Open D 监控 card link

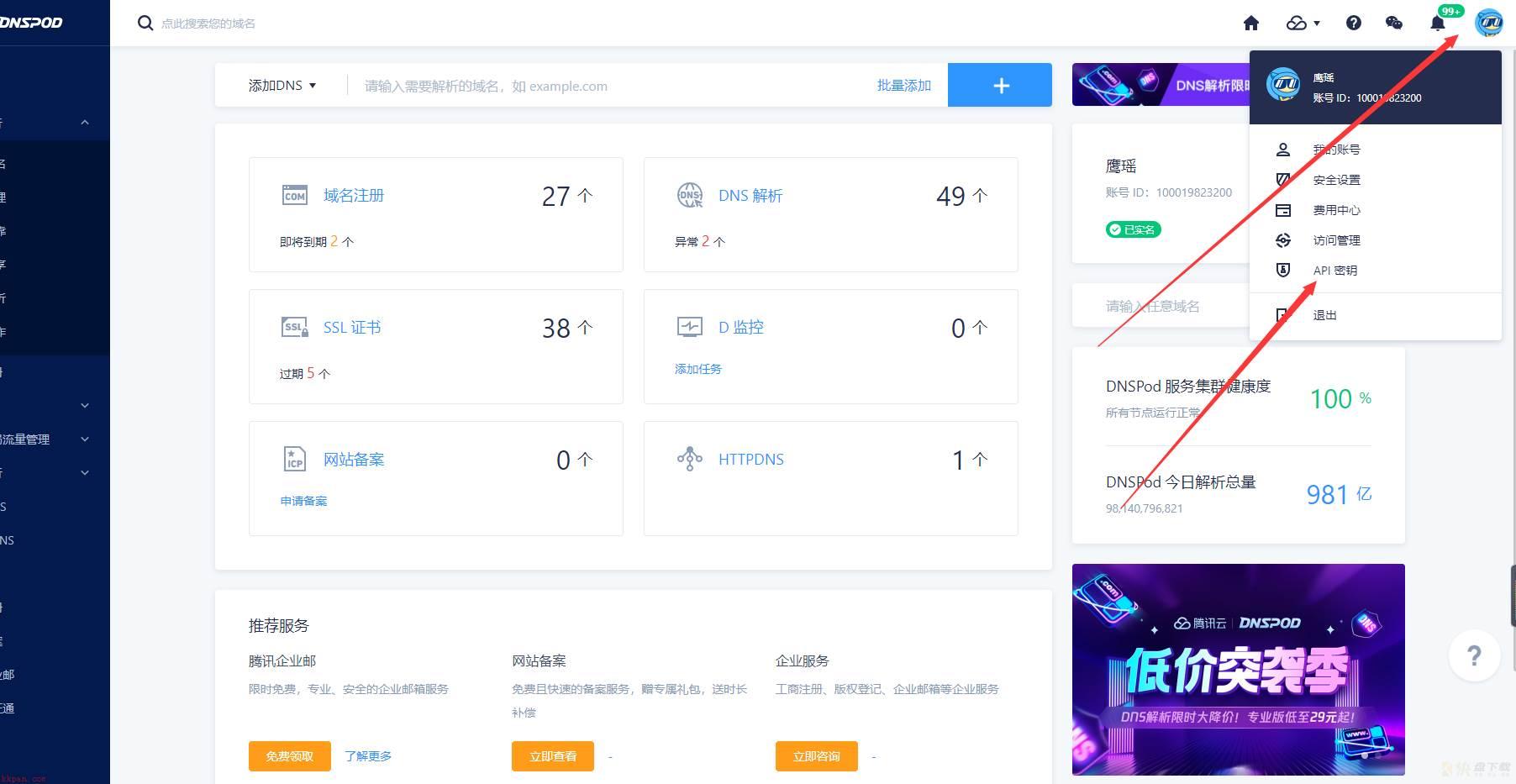741,327
